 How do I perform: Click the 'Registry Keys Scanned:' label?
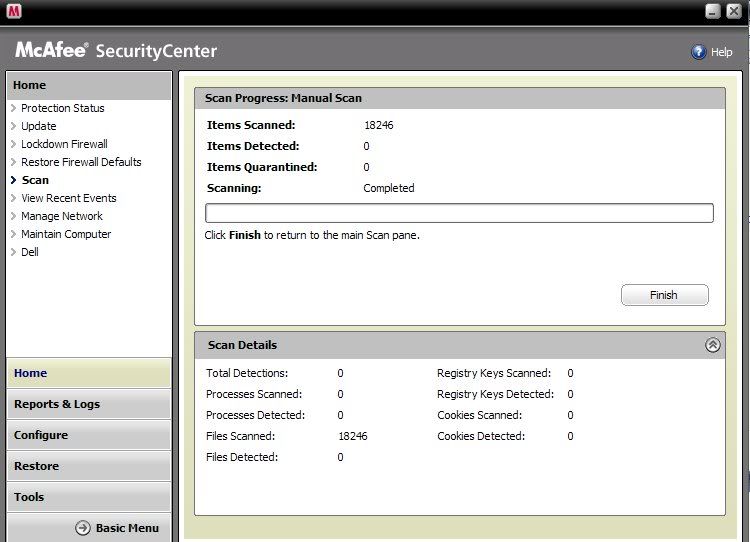coord(494,373)
